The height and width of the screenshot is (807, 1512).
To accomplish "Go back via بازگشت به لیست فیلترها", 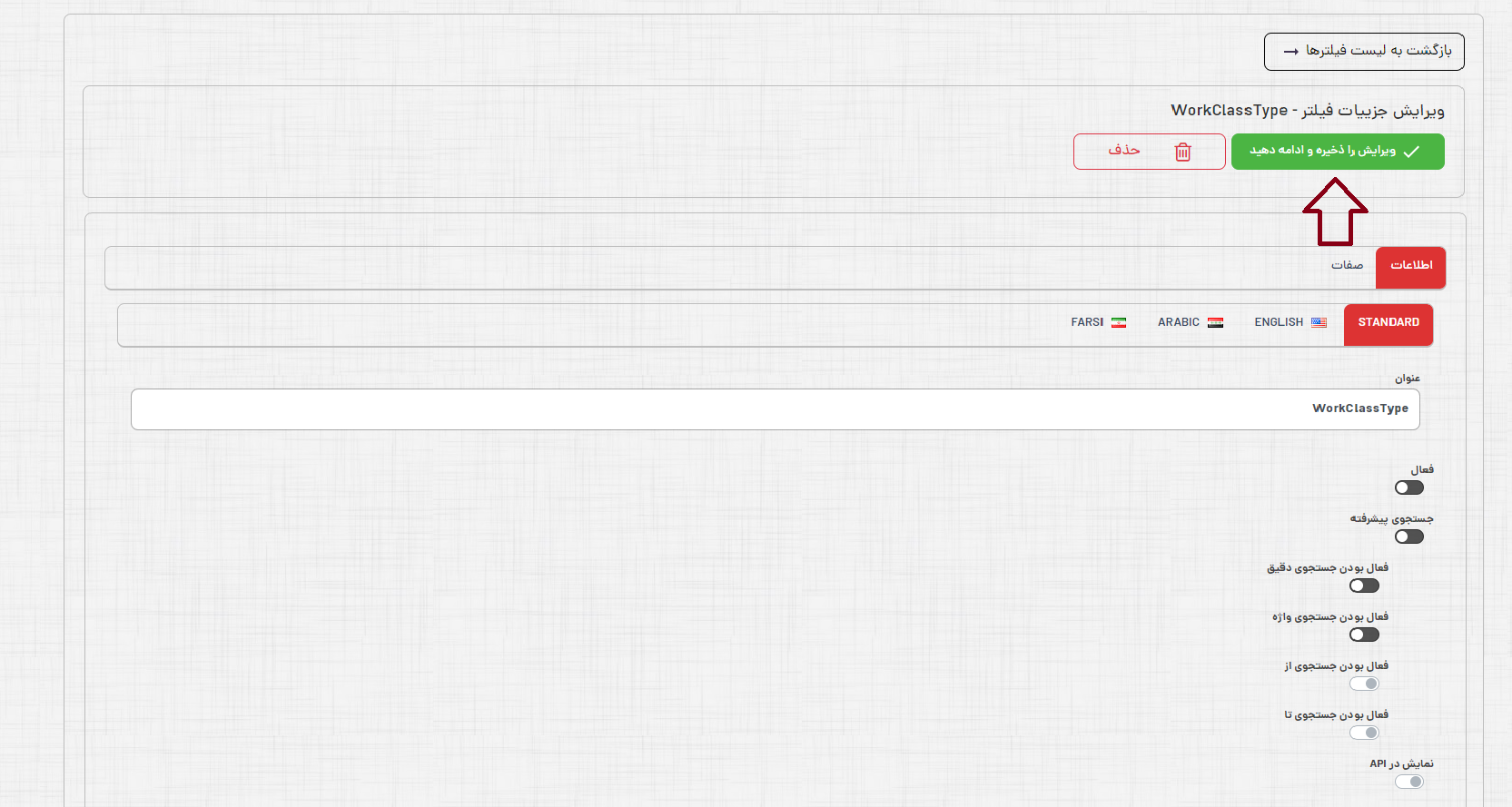I will point(1364,52).
